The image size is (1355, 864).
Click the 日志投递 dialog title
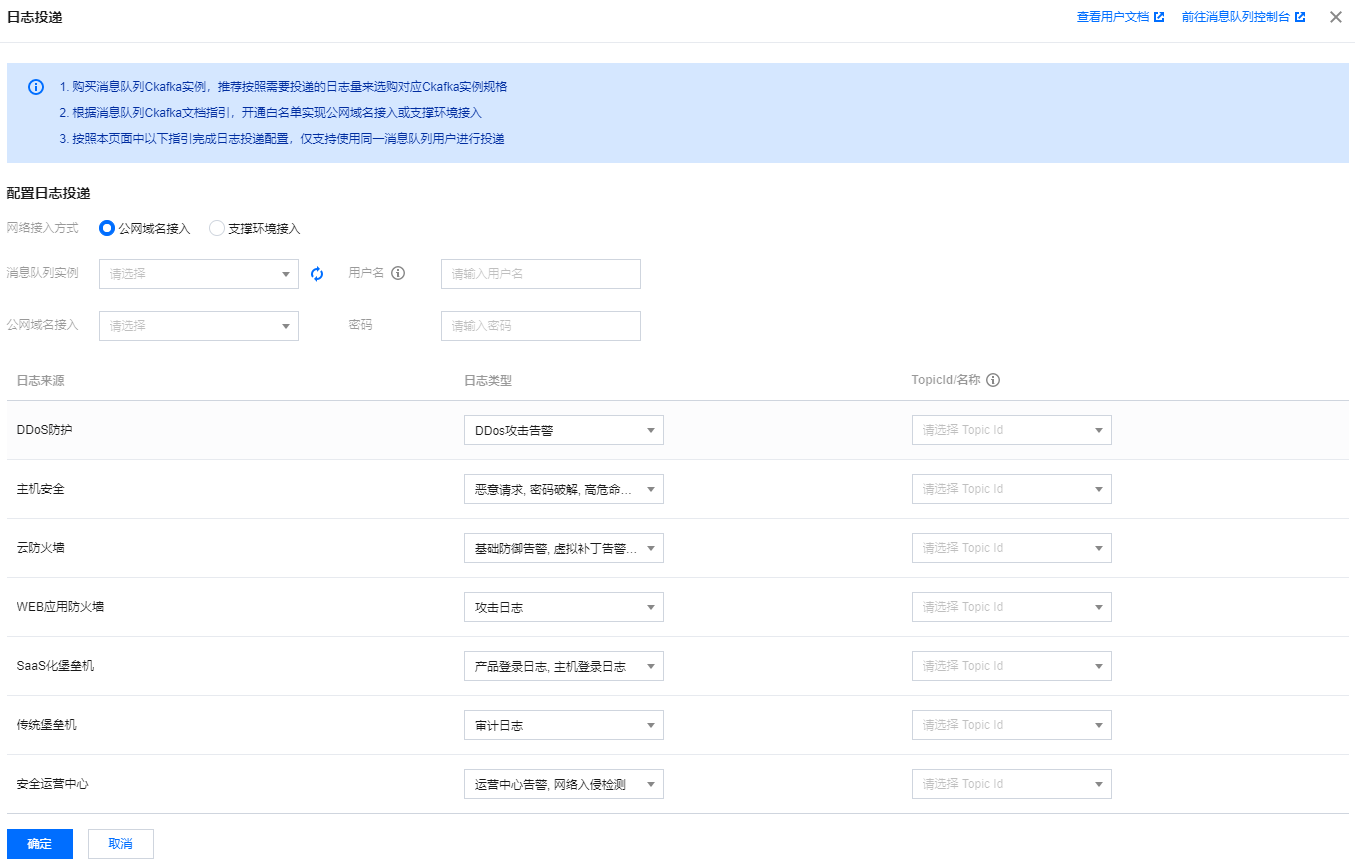click(x=35, y=17)
